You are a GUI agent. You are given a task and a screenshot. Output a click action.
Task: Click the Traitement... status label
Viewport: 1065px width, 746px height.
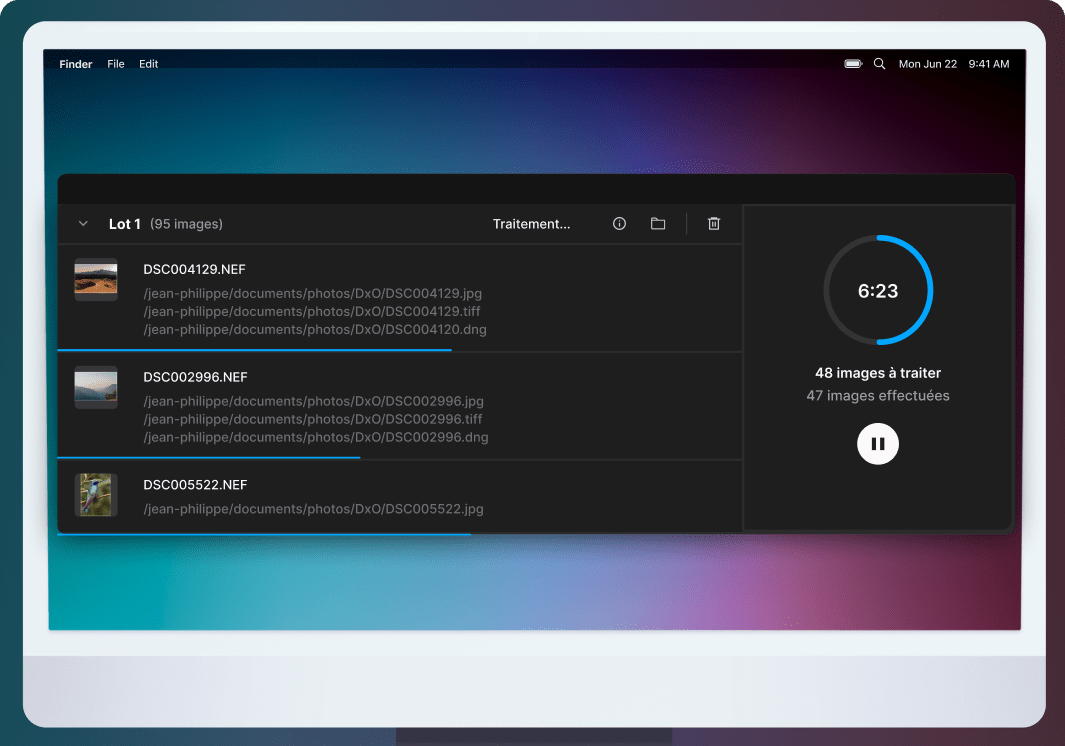[x=531, y=224]
